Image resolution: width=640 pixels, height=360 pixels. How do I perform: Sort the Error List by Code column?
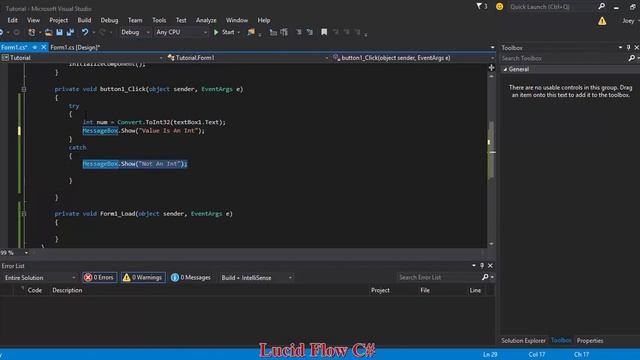[x=35, y=290]
